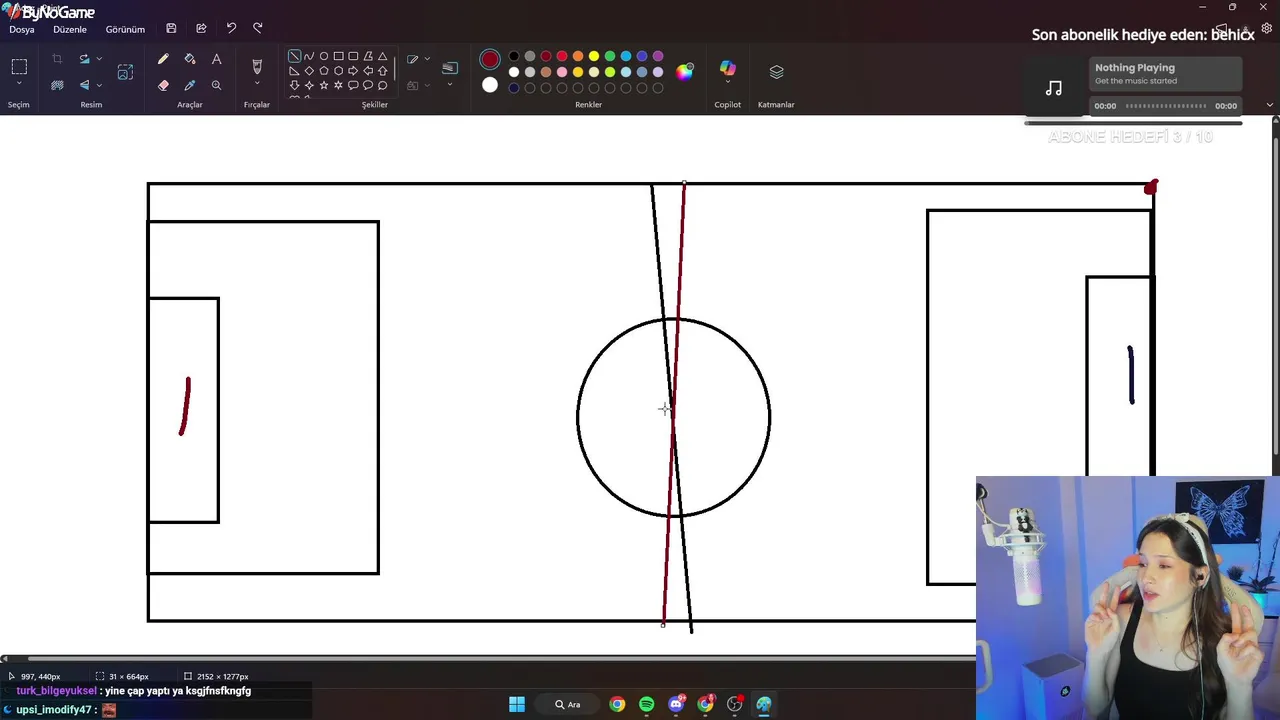Image resolution: width=1280 pixels, height=720 pixels.
Task: Select the Curve shape
Action: tap(309, 56)
